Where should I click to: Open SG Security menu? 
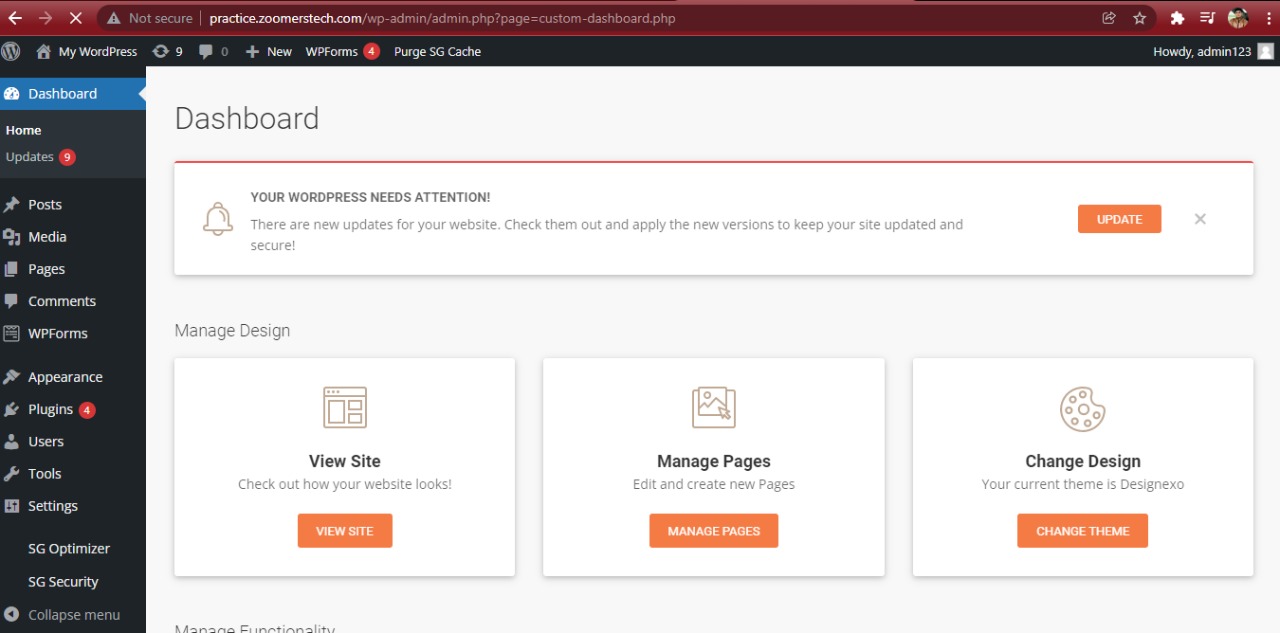[x=63, y=582]
